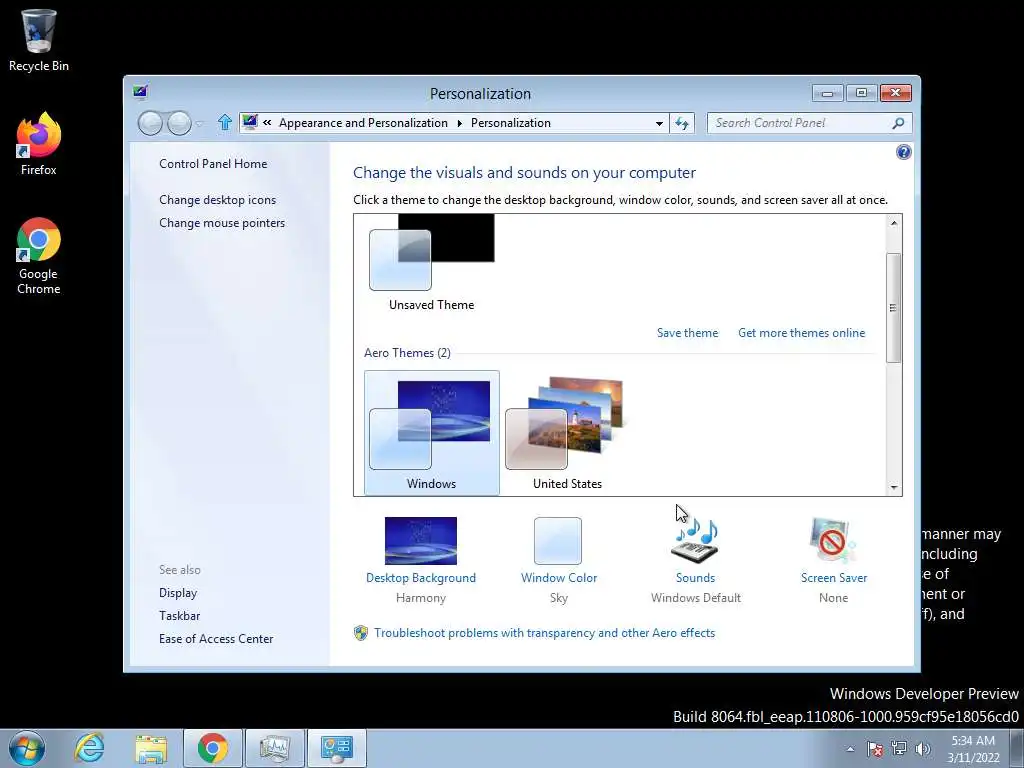The height and width of the screenshot is (768, 1024).
Task: Open Ease of Access Center link
Action: 216,639
